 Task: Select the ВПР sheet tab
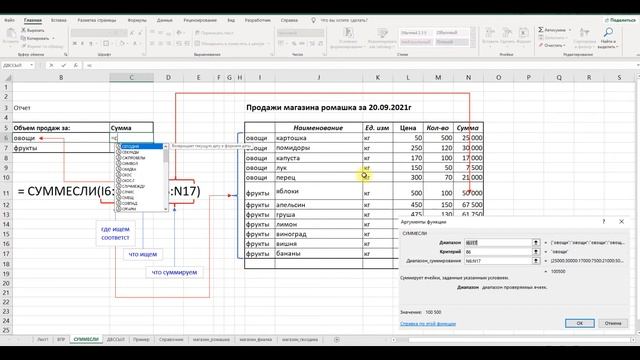pyautogui.click(x=61, y=340)
